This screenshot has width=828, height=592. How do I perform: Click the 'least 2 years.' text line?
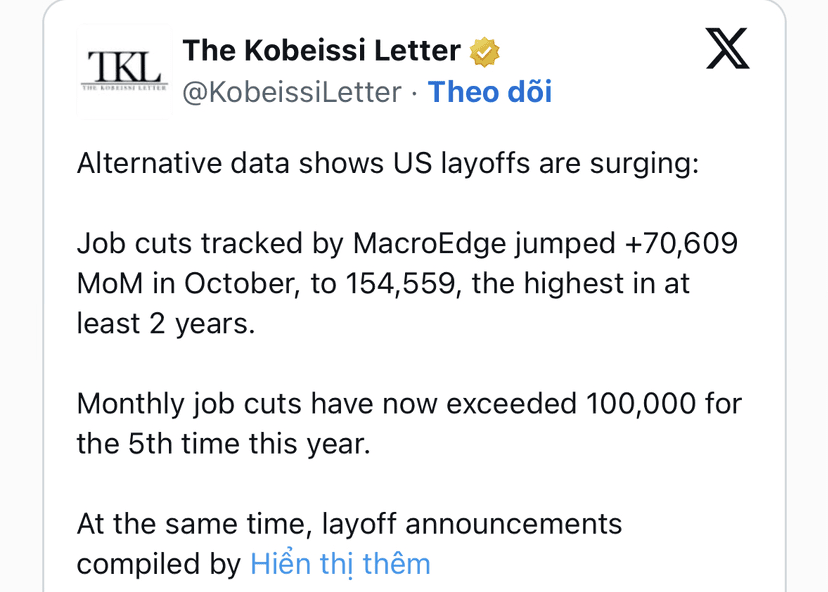[x=166, y=324]
